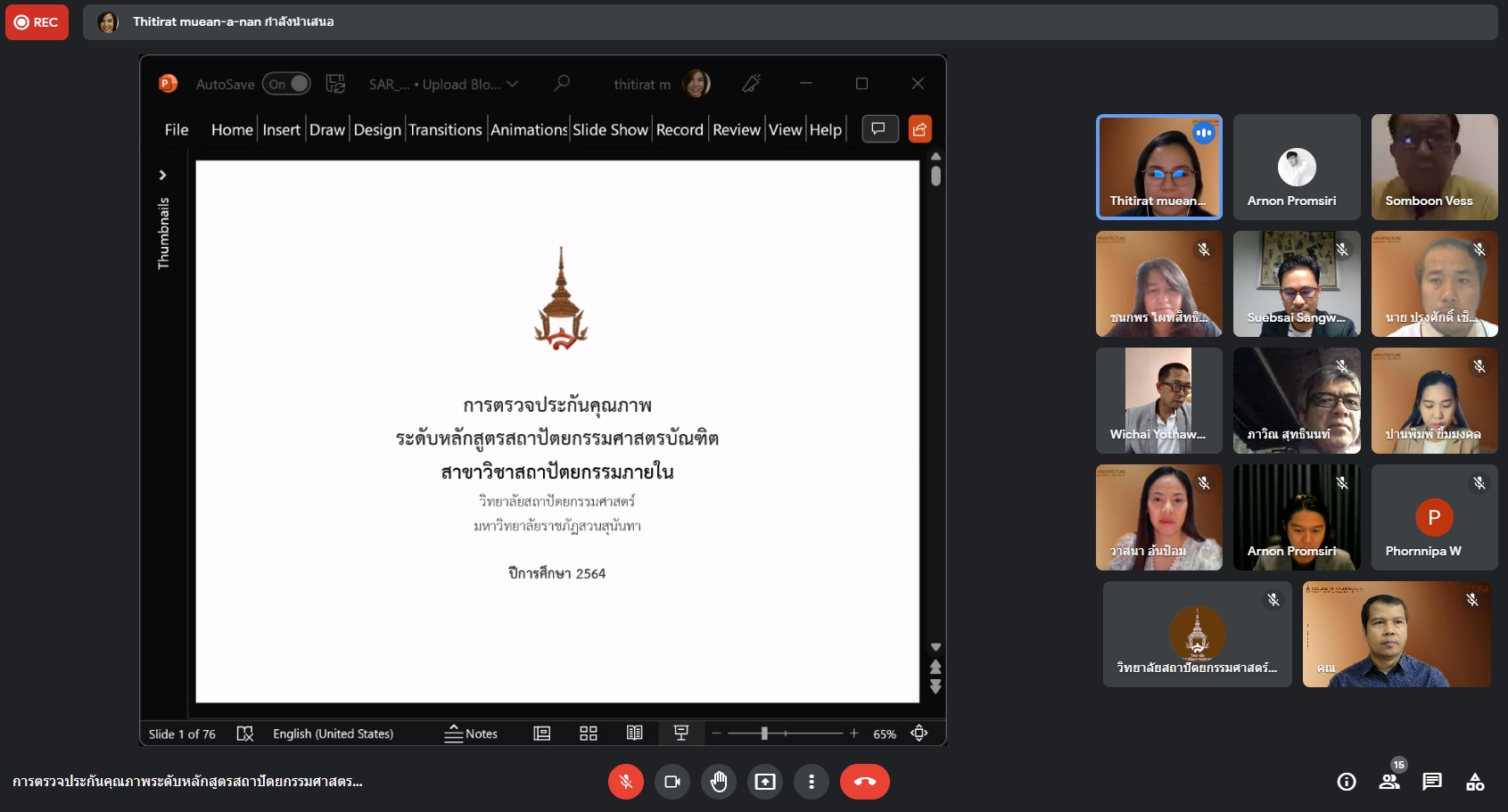
Task: Click the Notes button
Action: pyautogui.click(x=471, y=734)
